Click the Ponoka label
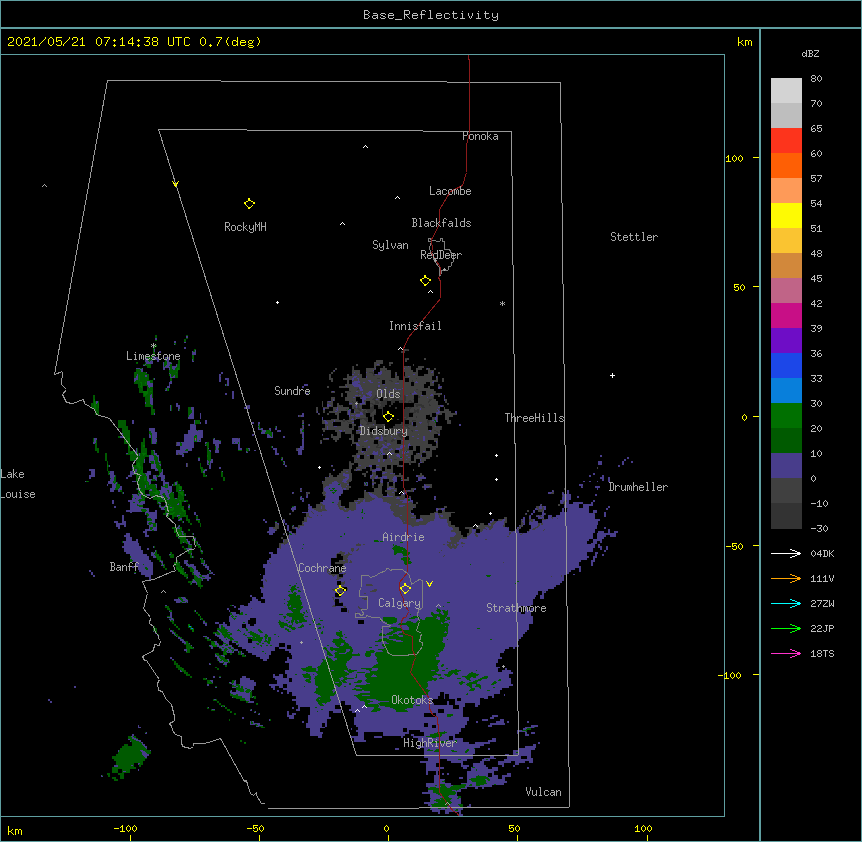The width and height of the screenshot is (862, 842). [480, 136]
